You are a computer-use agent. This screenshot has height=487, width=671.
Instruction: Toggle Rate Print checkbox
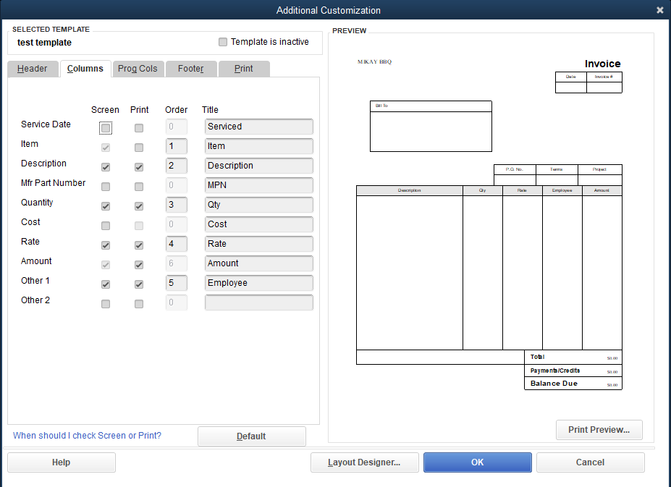pyautogui.click(x=139, y=245)
